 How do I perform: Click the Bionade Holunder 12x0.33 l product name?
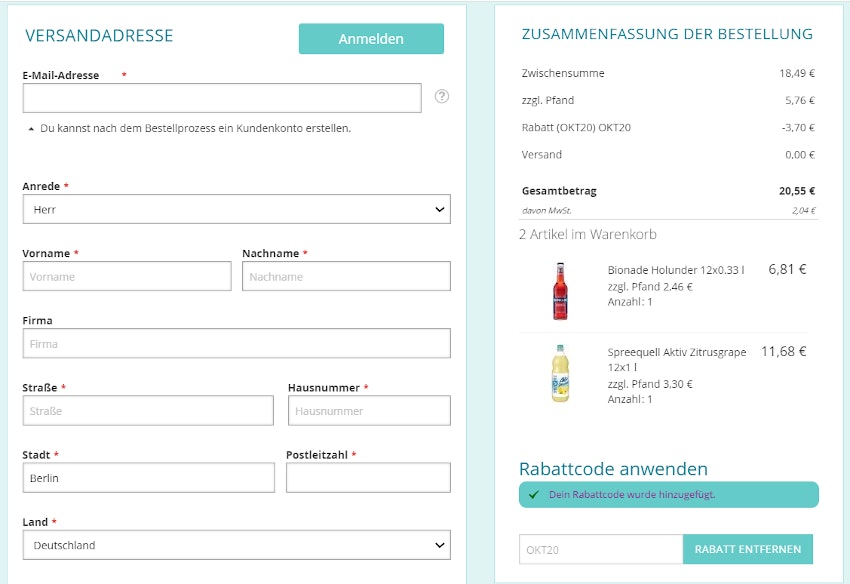click(676, 270)
